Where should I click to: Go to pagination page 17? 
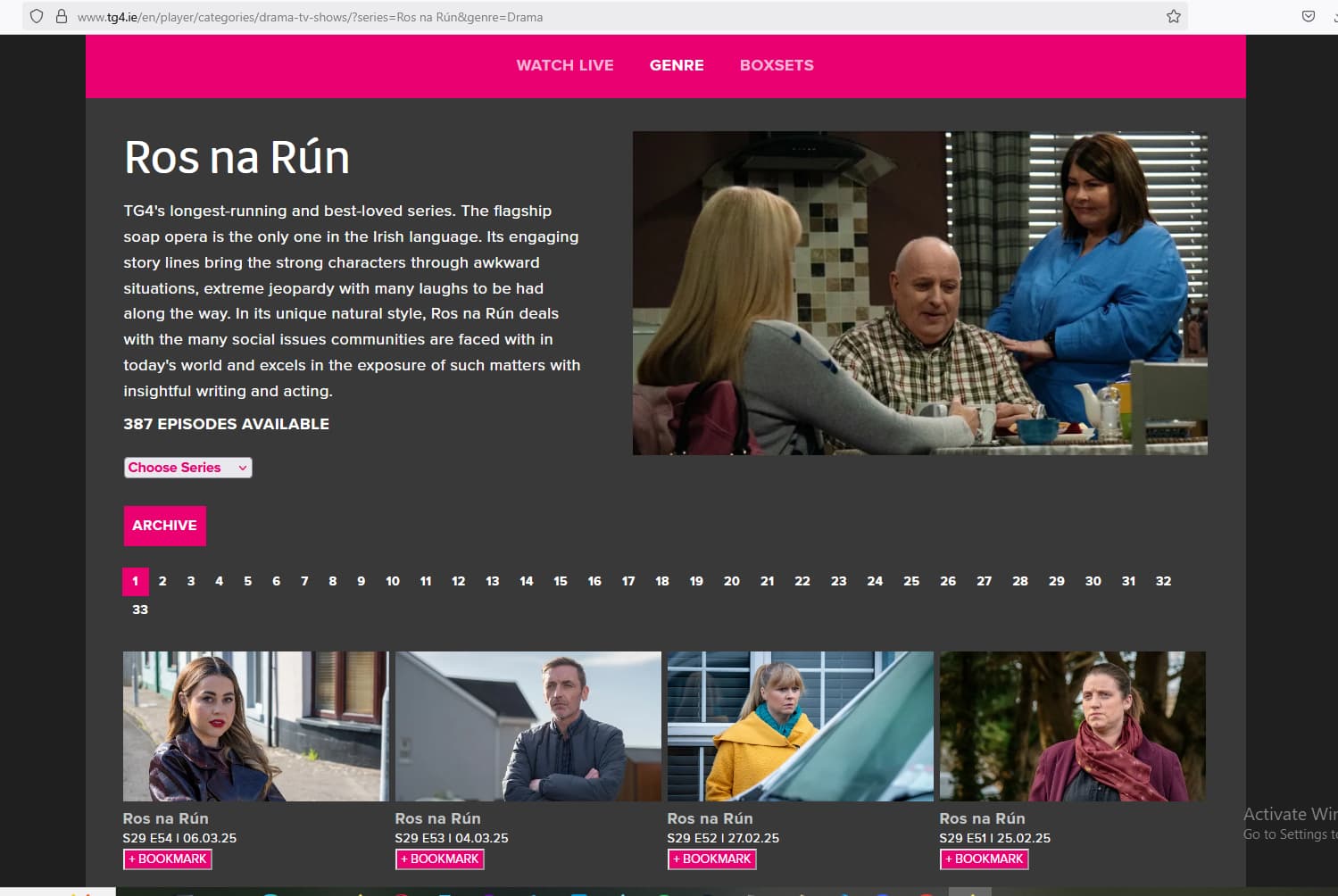628,581
